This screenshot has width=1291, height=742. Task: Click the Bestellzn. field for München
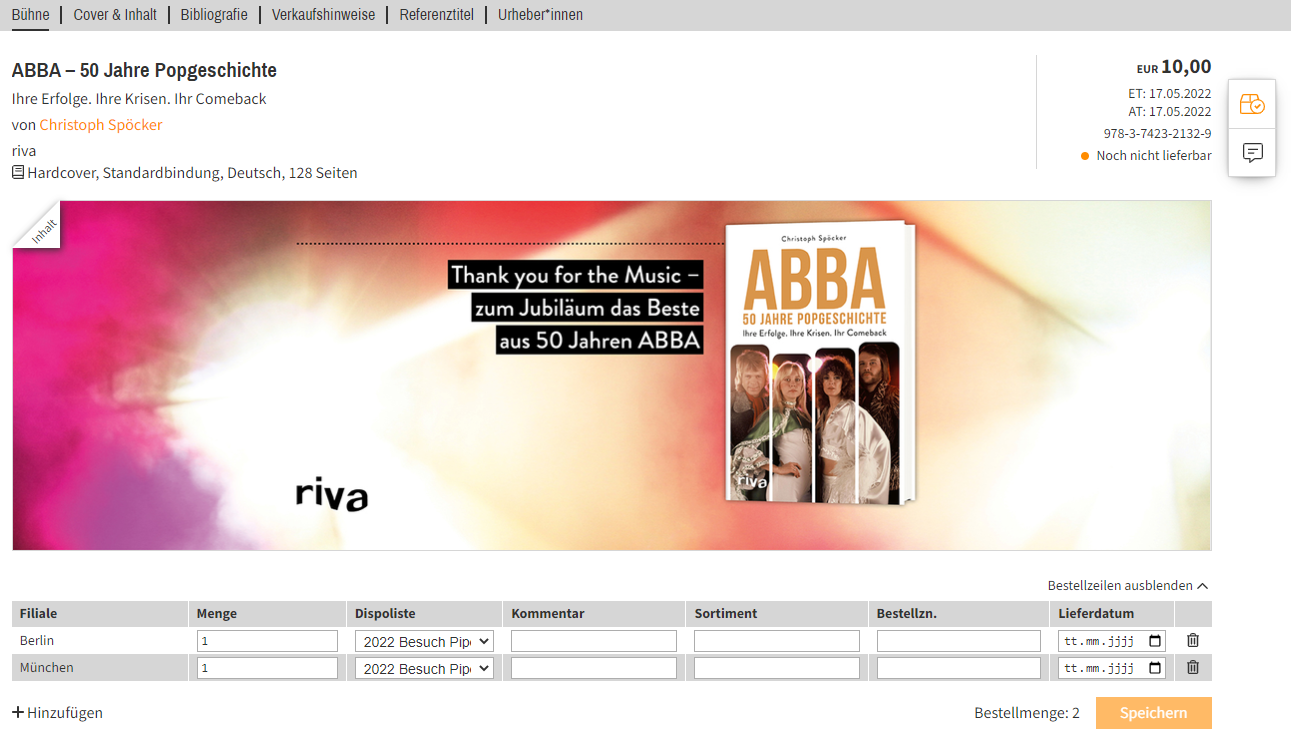959,668
